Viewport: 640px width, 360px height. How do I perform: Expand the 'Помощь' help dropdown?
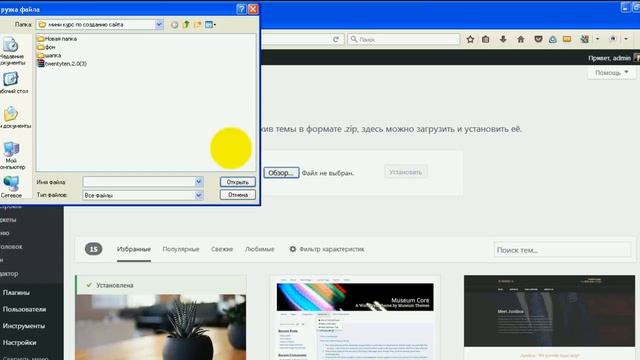611,73
